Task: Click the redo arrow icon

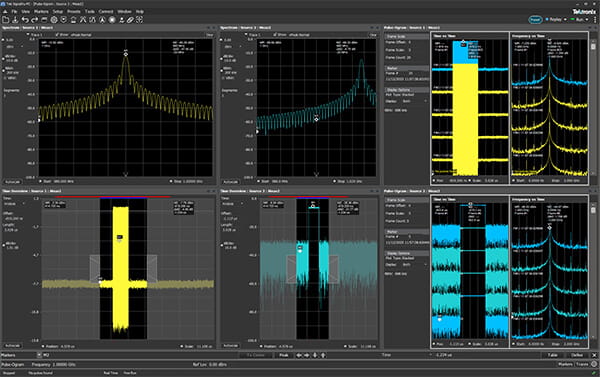Action: 34,20
